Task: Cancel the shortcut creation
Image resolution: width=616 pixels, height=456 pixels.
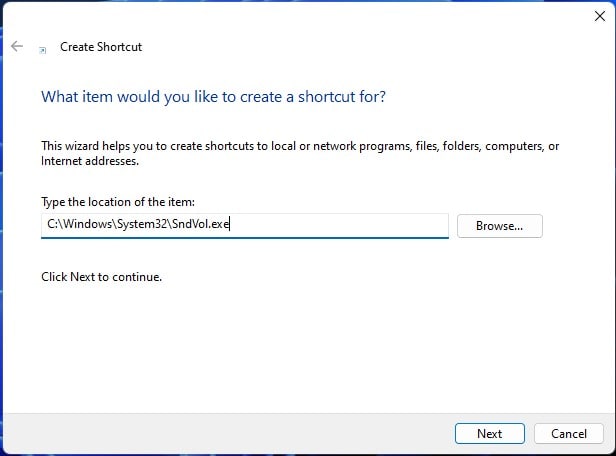Action: coord(568,434)
